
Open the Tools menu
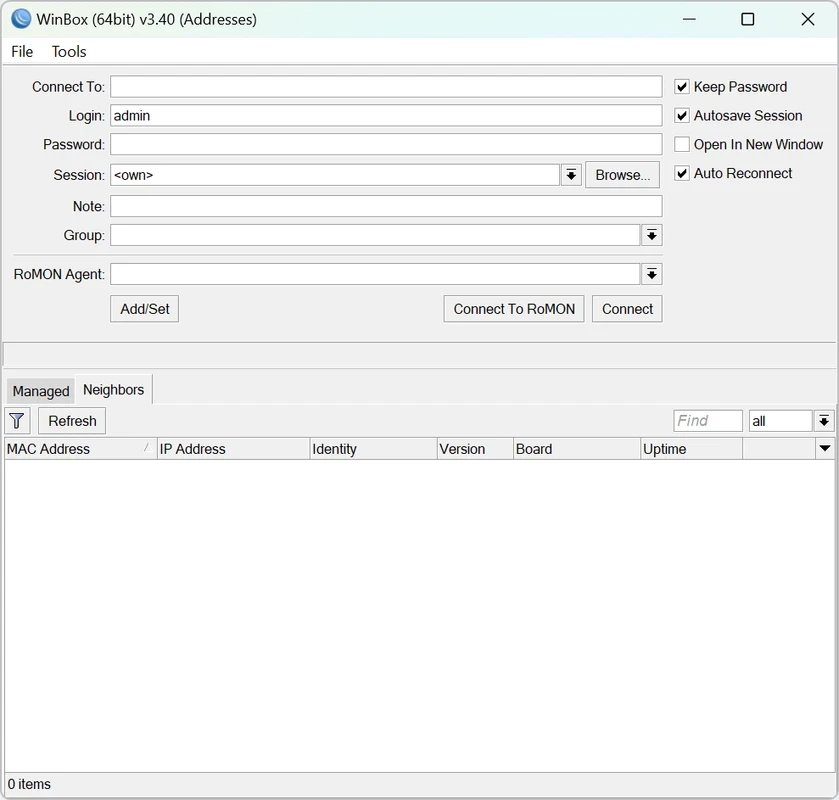69,52
